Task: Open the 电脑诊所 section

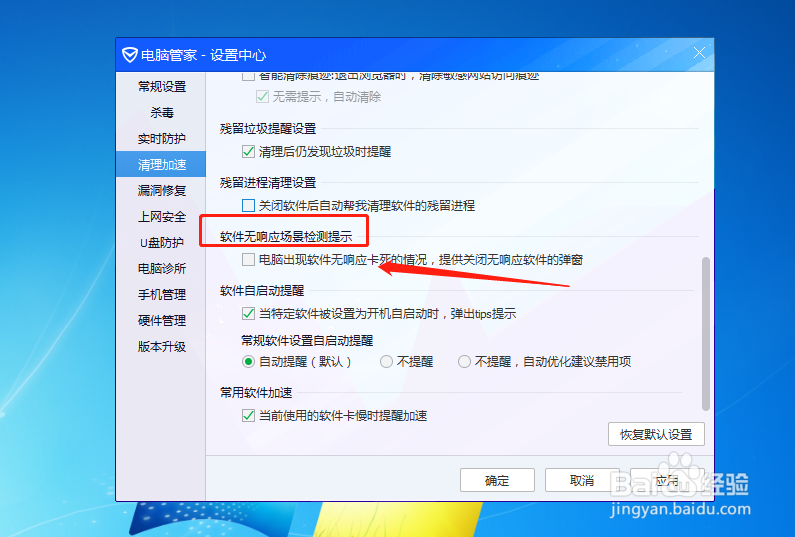Action: [x=162, y=268]
